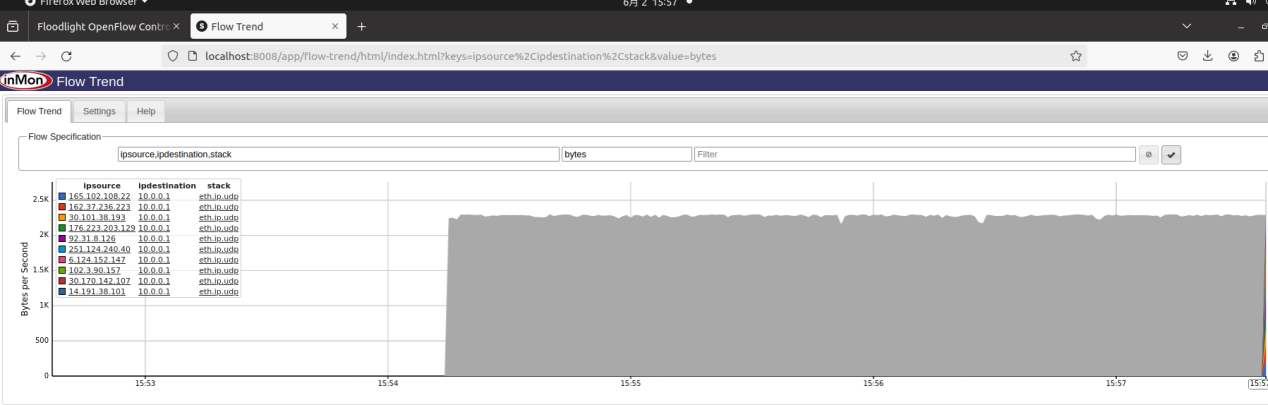1268x405 pixels.
Task: Select the Flow Trend browser tab
Action: pyautogui.click(x=268, y=26)
